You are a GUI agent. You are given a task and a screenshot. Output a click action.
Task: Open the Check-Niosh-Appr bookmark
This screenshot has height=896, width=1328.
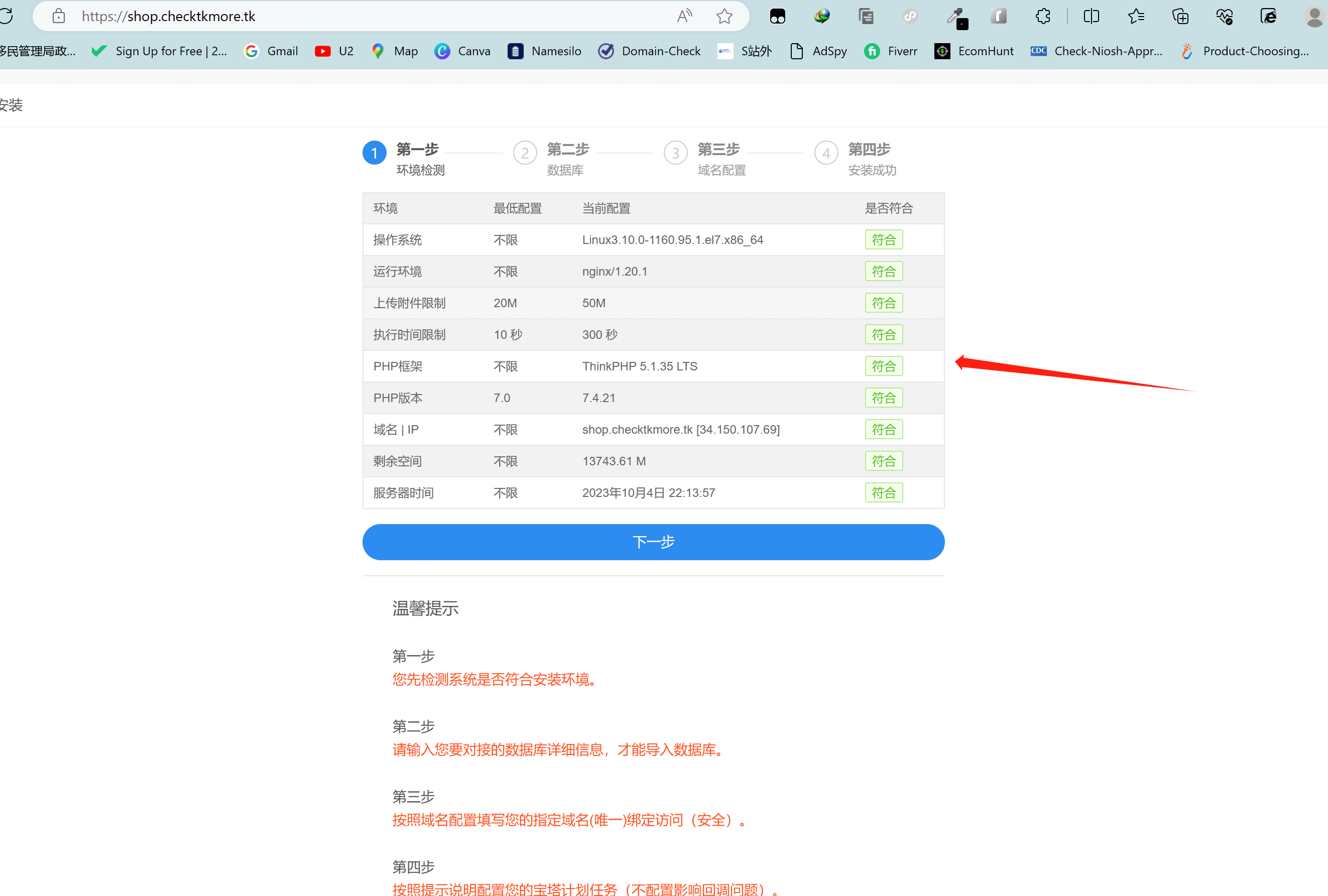click(1097, 51)
